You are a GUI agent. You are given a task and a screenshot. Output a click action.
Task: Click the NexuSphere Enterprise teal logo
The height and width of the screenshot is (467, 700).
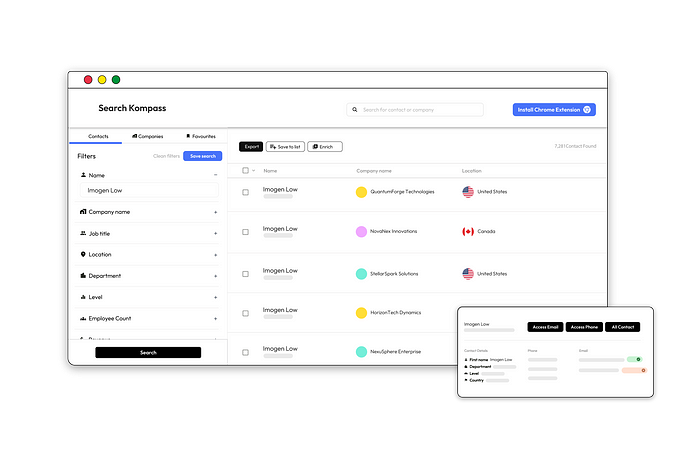pos(361,351)
